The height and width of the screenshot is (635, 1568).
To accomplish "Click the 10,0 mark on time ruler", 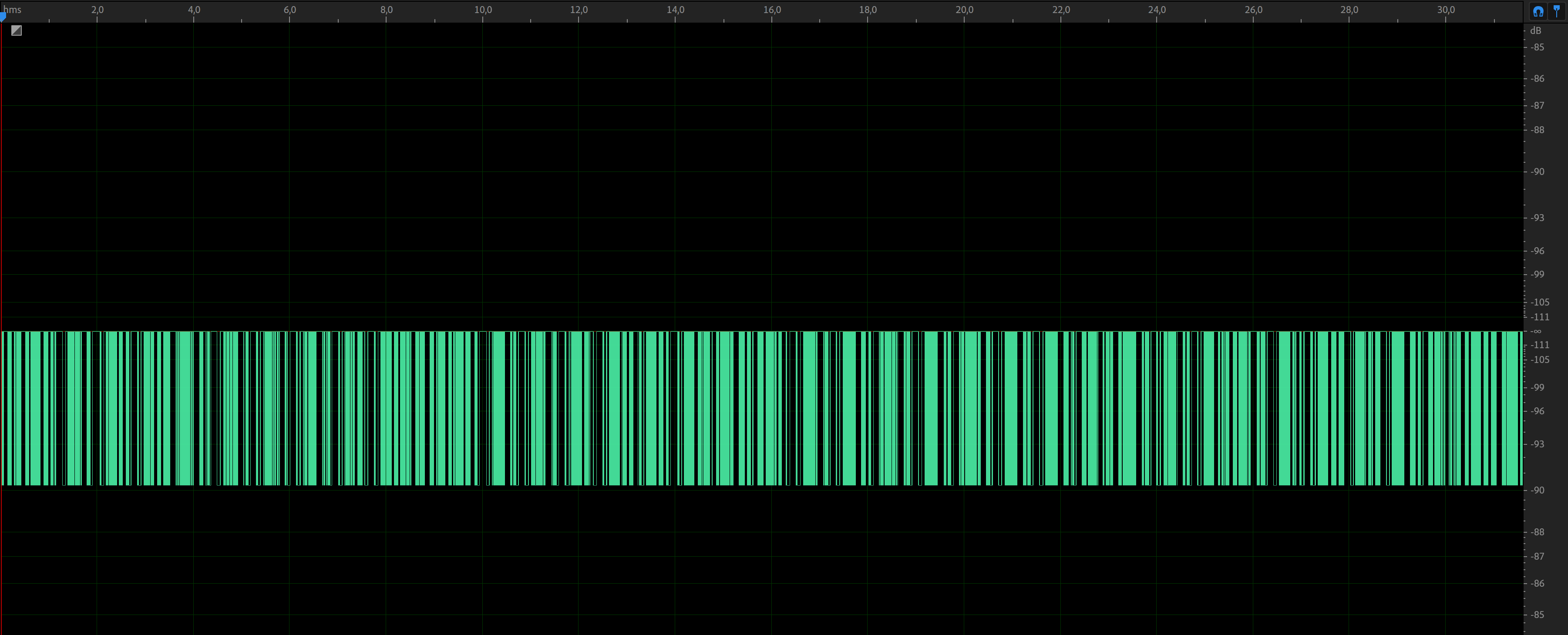I will click(x=483, y=10).
